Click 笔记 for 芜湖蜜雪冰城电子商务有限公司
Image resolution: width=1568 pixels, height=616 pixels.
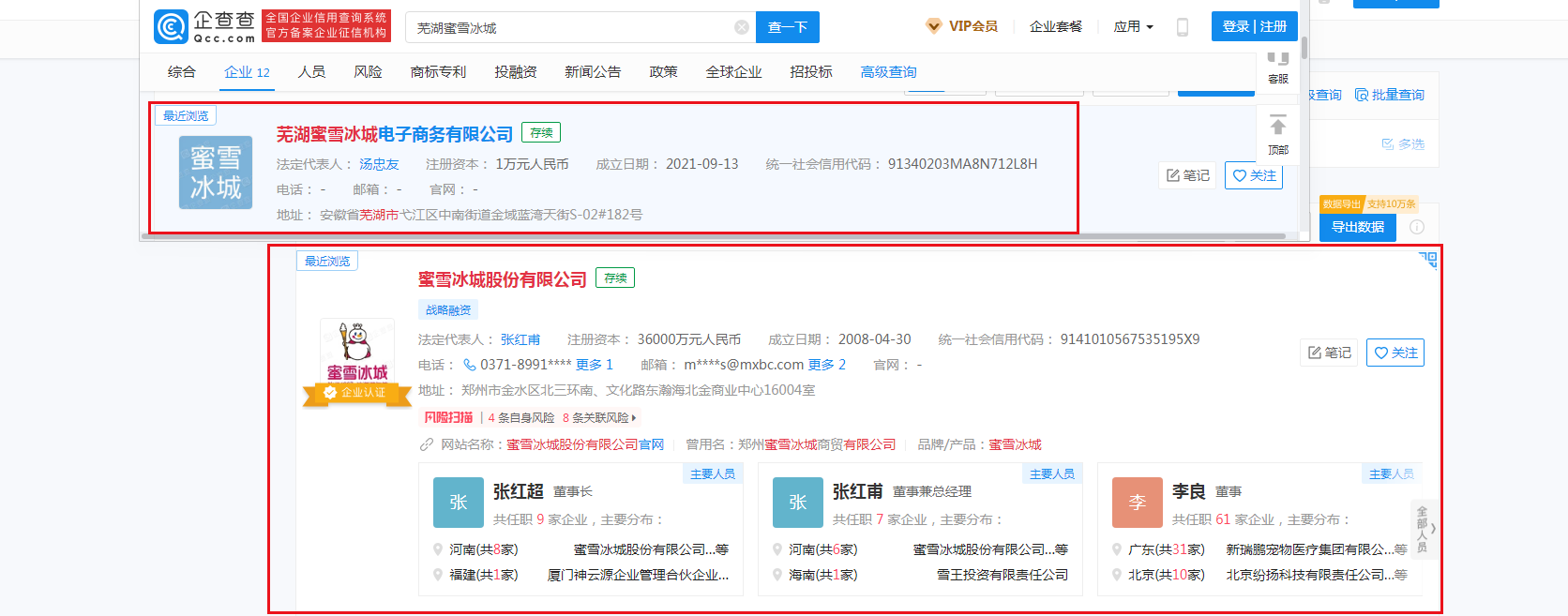tap(1187, 175)
